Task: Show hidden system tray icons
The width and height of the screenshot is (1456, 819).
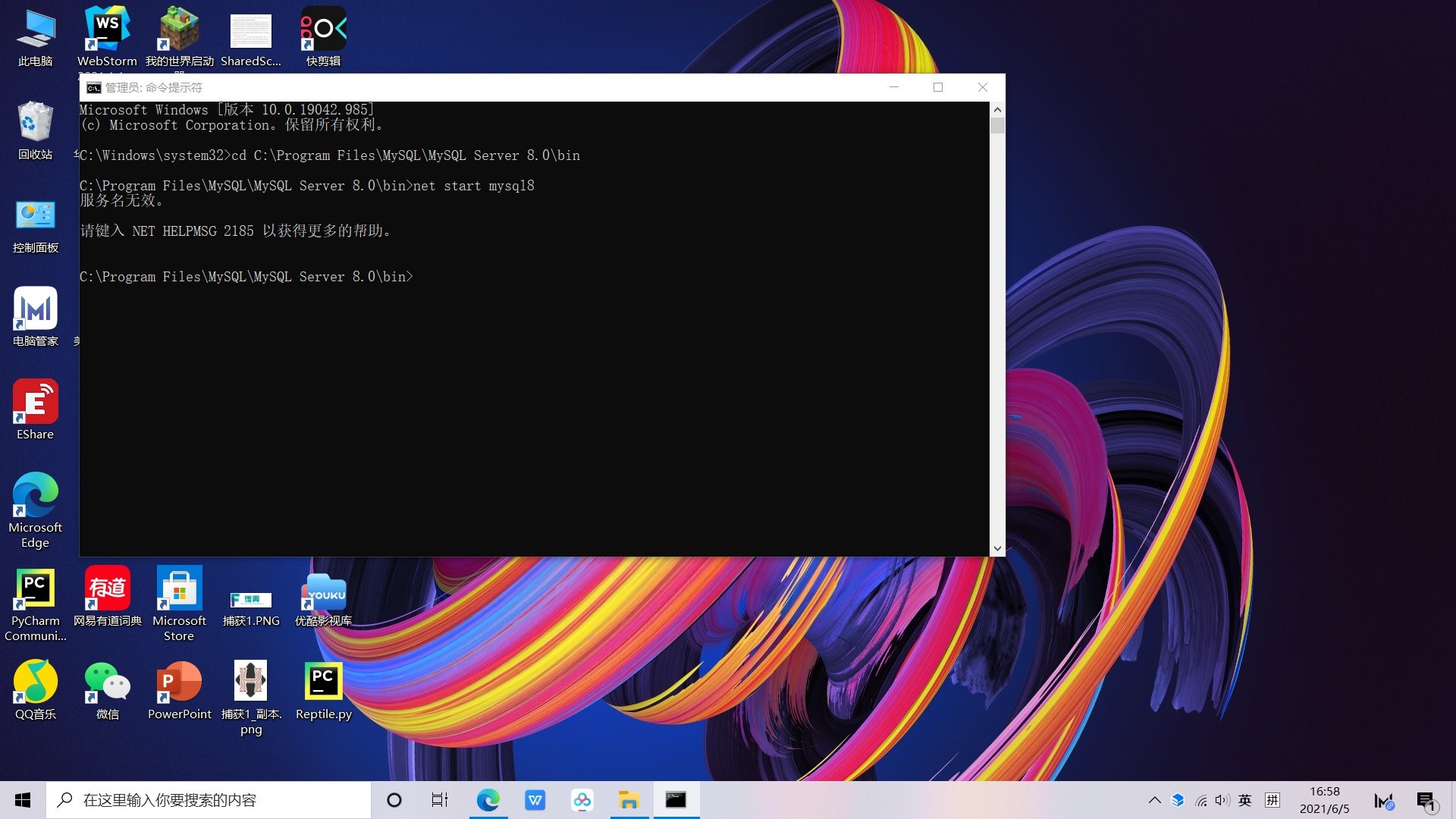Action: [1155, 800]
